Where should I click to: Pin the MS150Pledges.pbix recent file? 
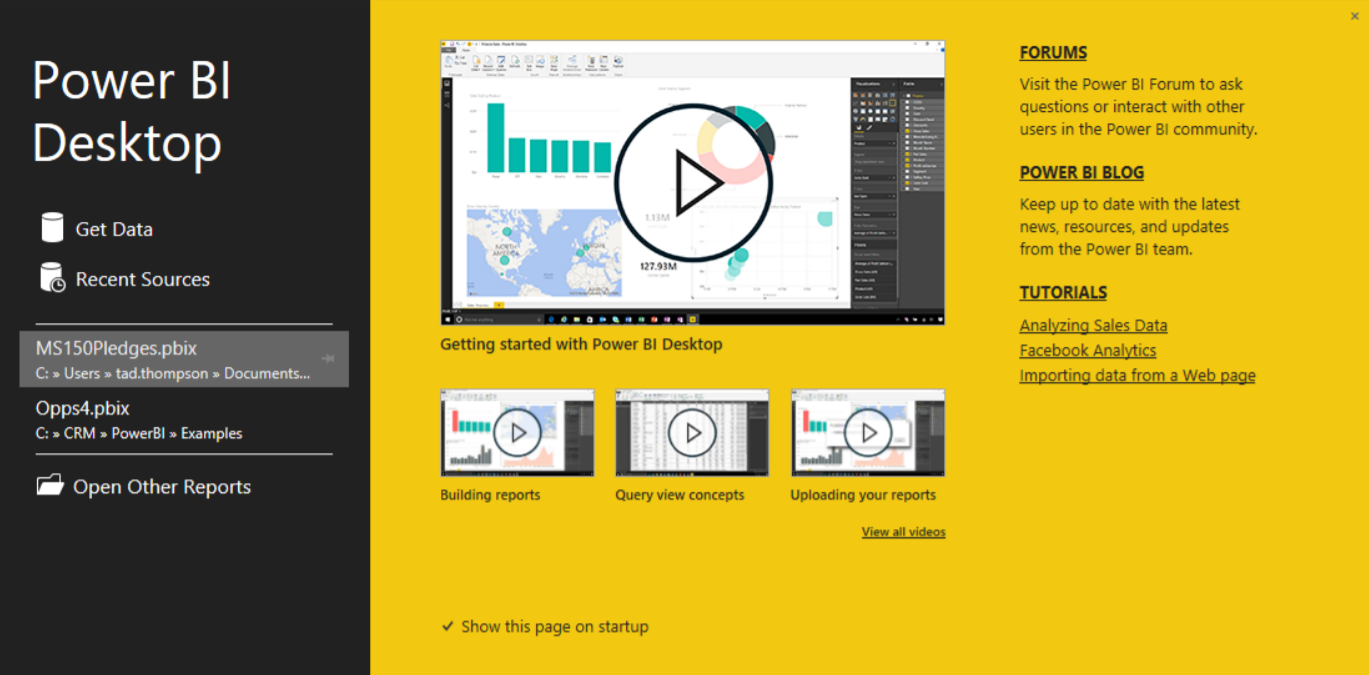click(328, 358)
